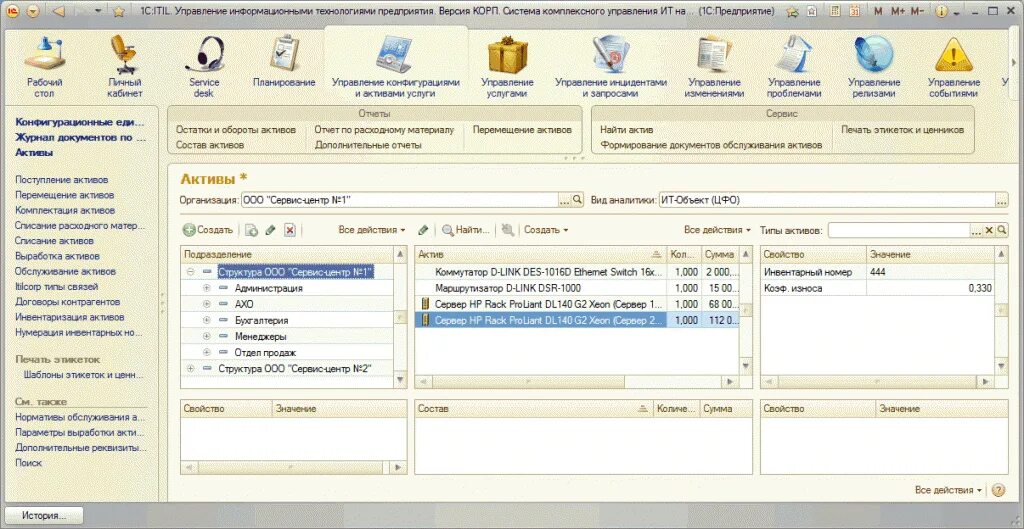Open Все действия dropdown in subdivision toolbar

pyautogui.click(x=372, y=230)
